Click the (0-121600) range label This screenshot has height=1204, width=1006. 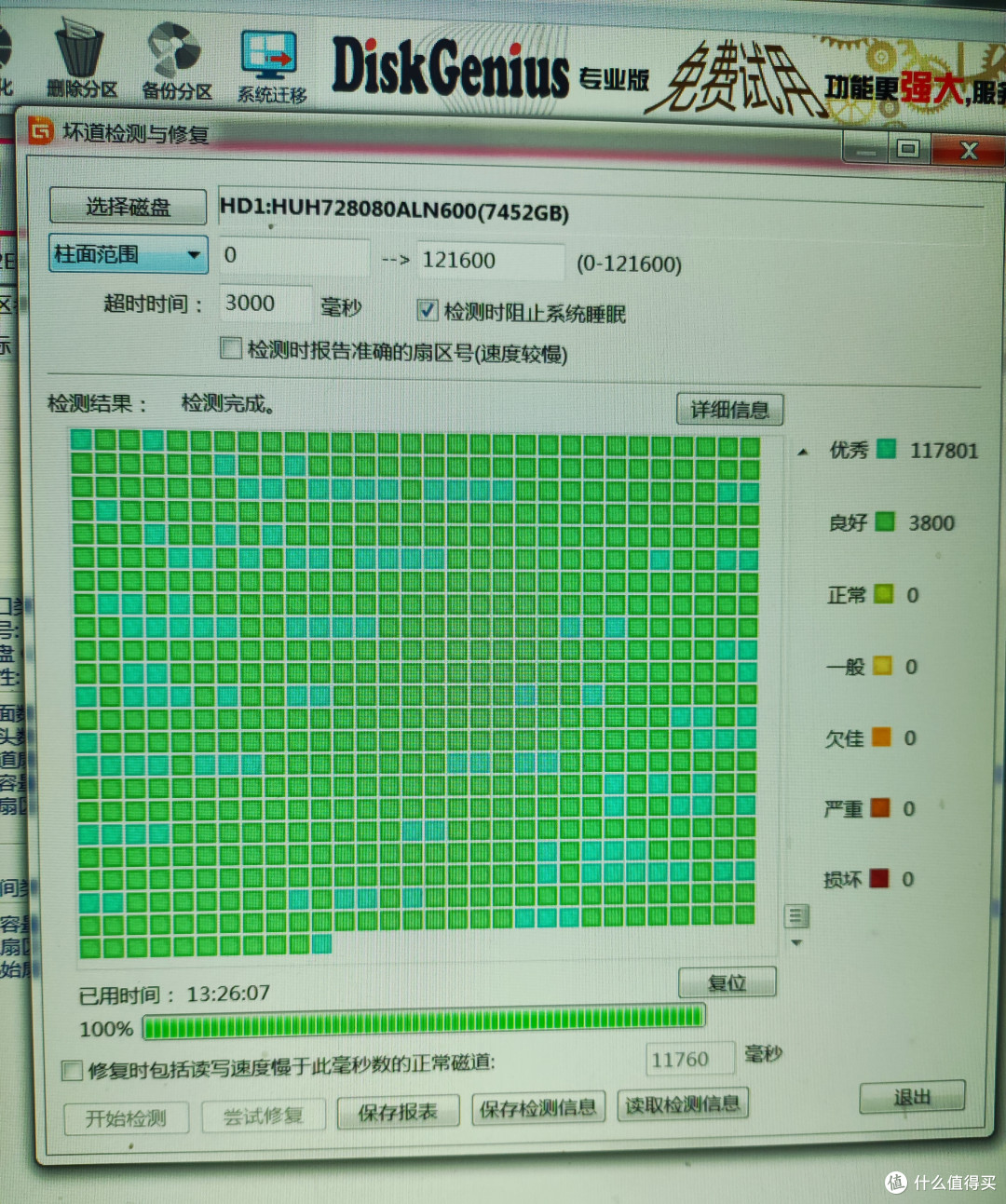pyautogui.click(x=629, y=264)
